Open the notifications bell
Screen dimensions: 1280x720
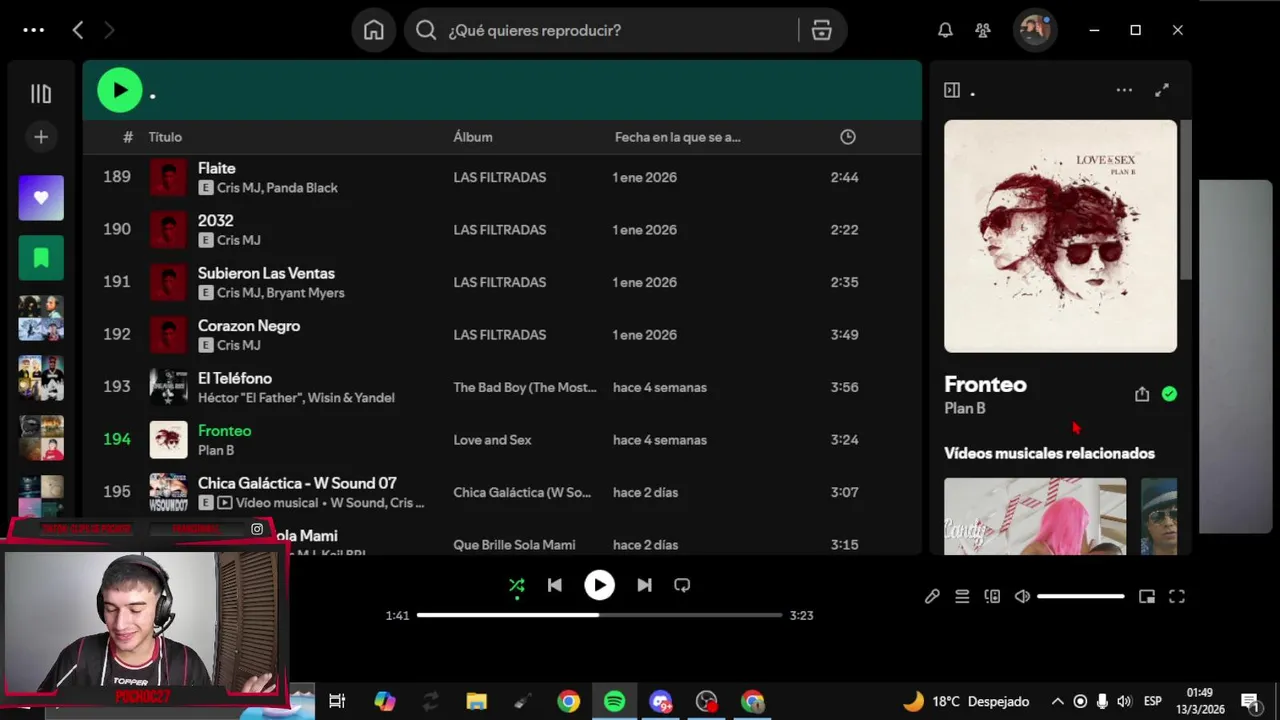945,30
